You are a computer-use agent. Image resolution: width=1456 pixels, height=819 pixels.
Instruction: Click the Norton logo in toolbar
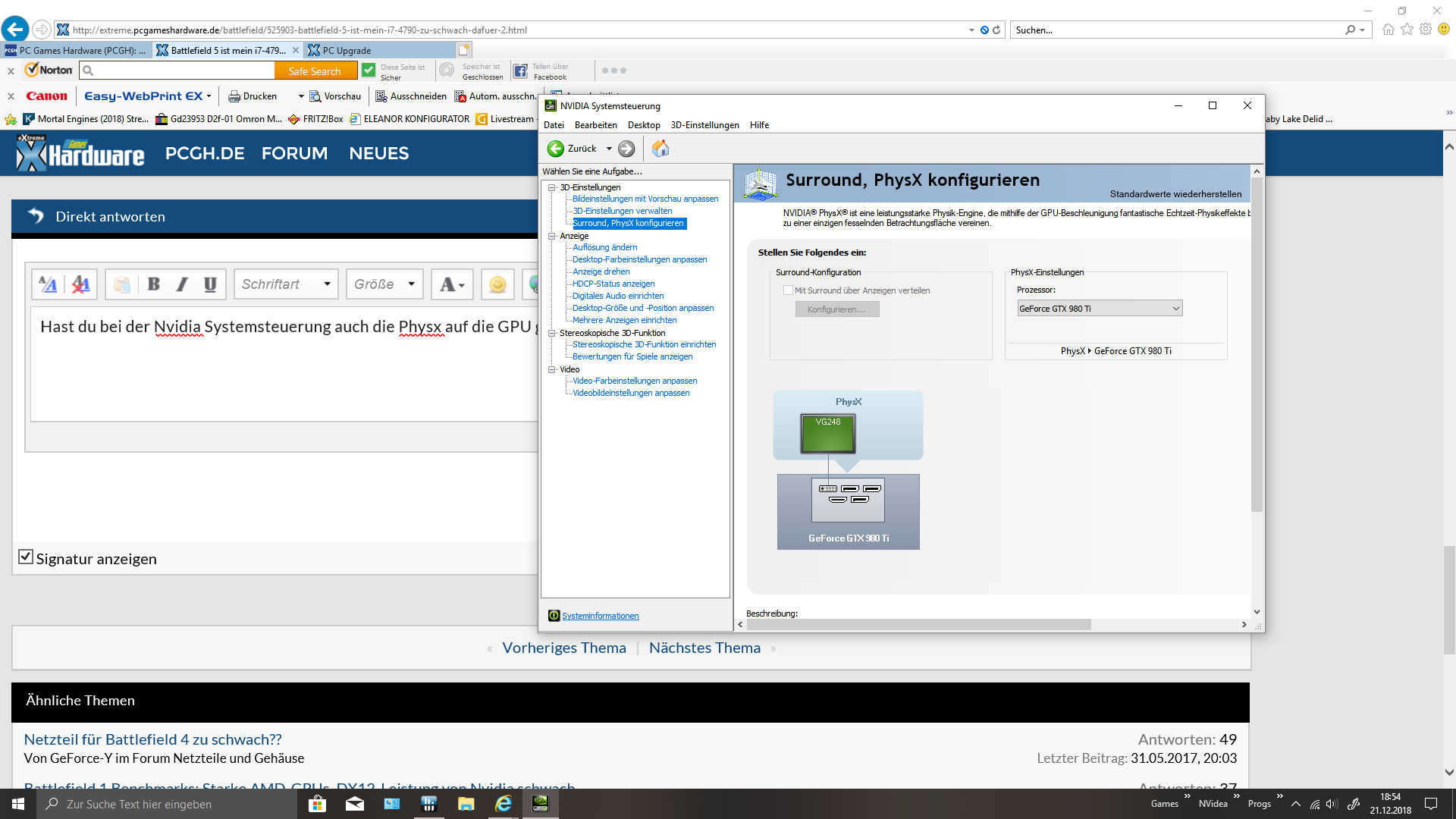[49, 70]
